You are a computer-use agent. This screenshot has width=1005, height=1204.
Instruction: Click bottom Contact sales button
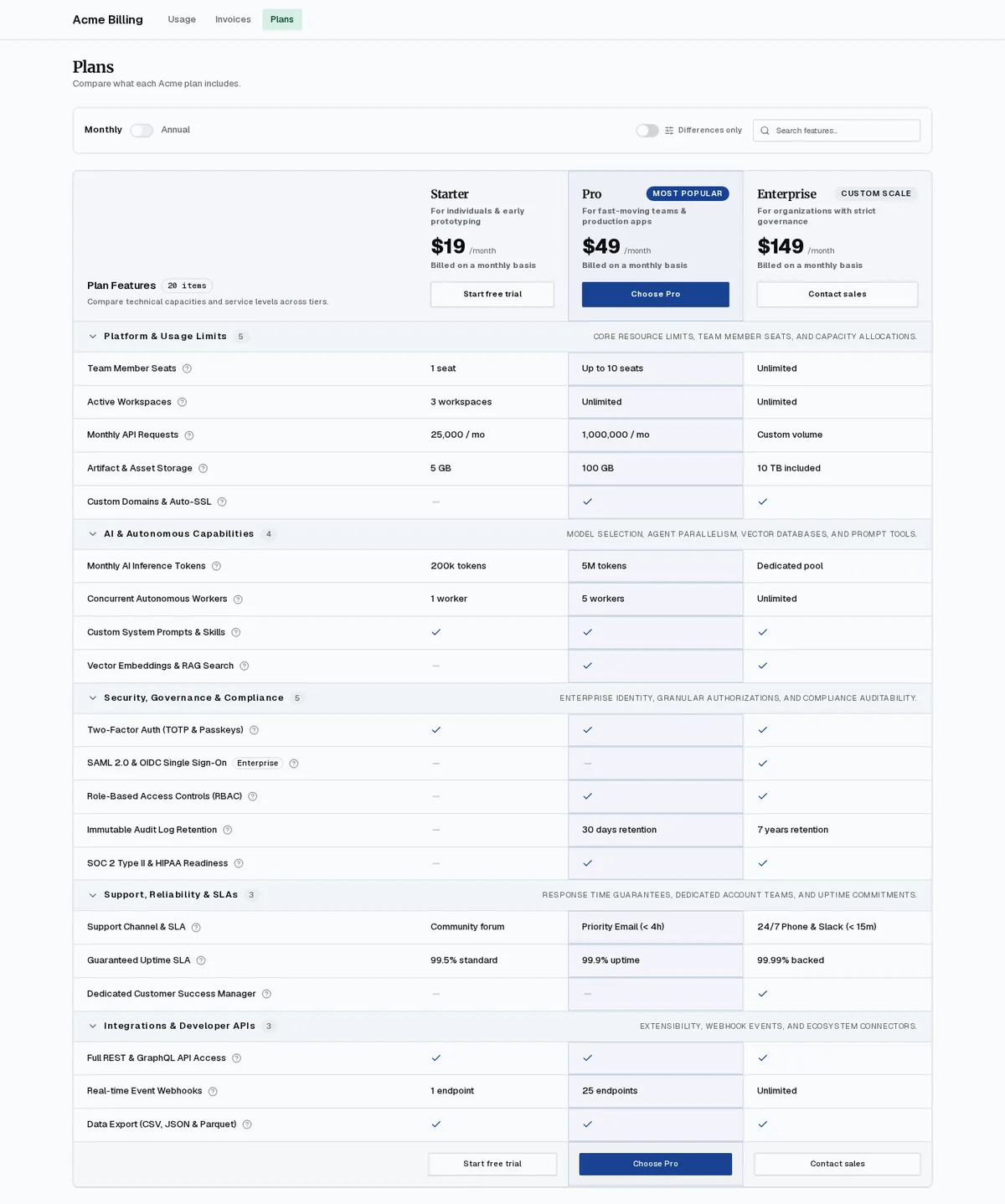coord(837,1164)
